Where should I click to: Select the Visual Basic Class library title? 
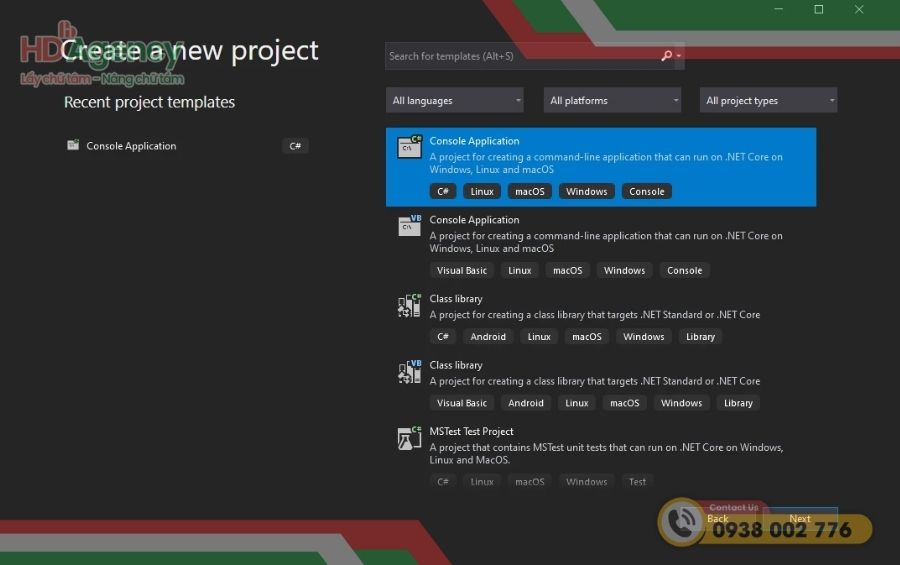pyautogui.click(x=456, y=365)
